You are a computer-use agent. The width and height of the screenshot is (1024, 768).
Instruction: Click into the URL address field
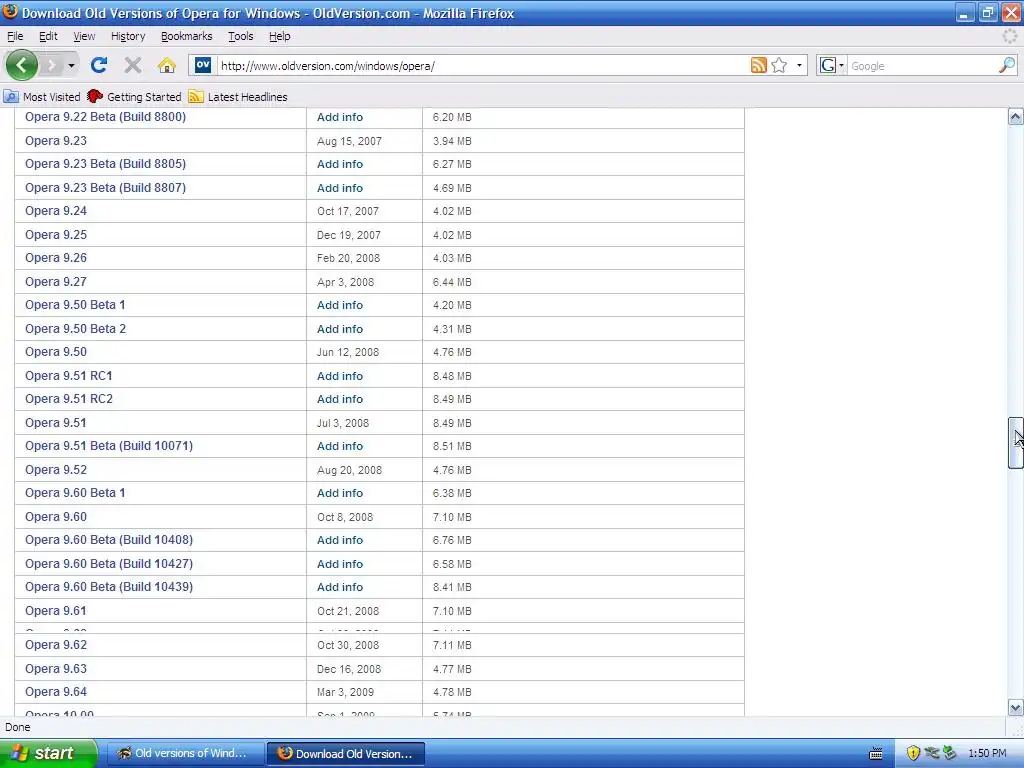[483, 66]
